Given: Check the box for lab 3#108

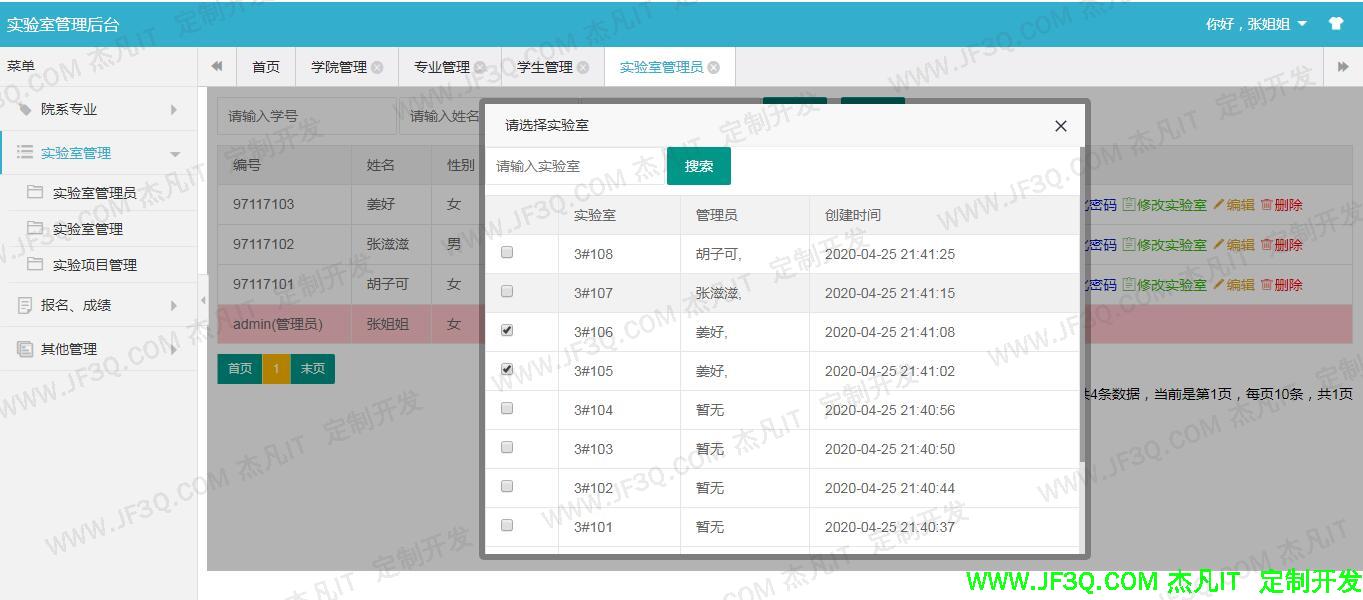Looking at the screenshot, I should click(x=507, y=253).
